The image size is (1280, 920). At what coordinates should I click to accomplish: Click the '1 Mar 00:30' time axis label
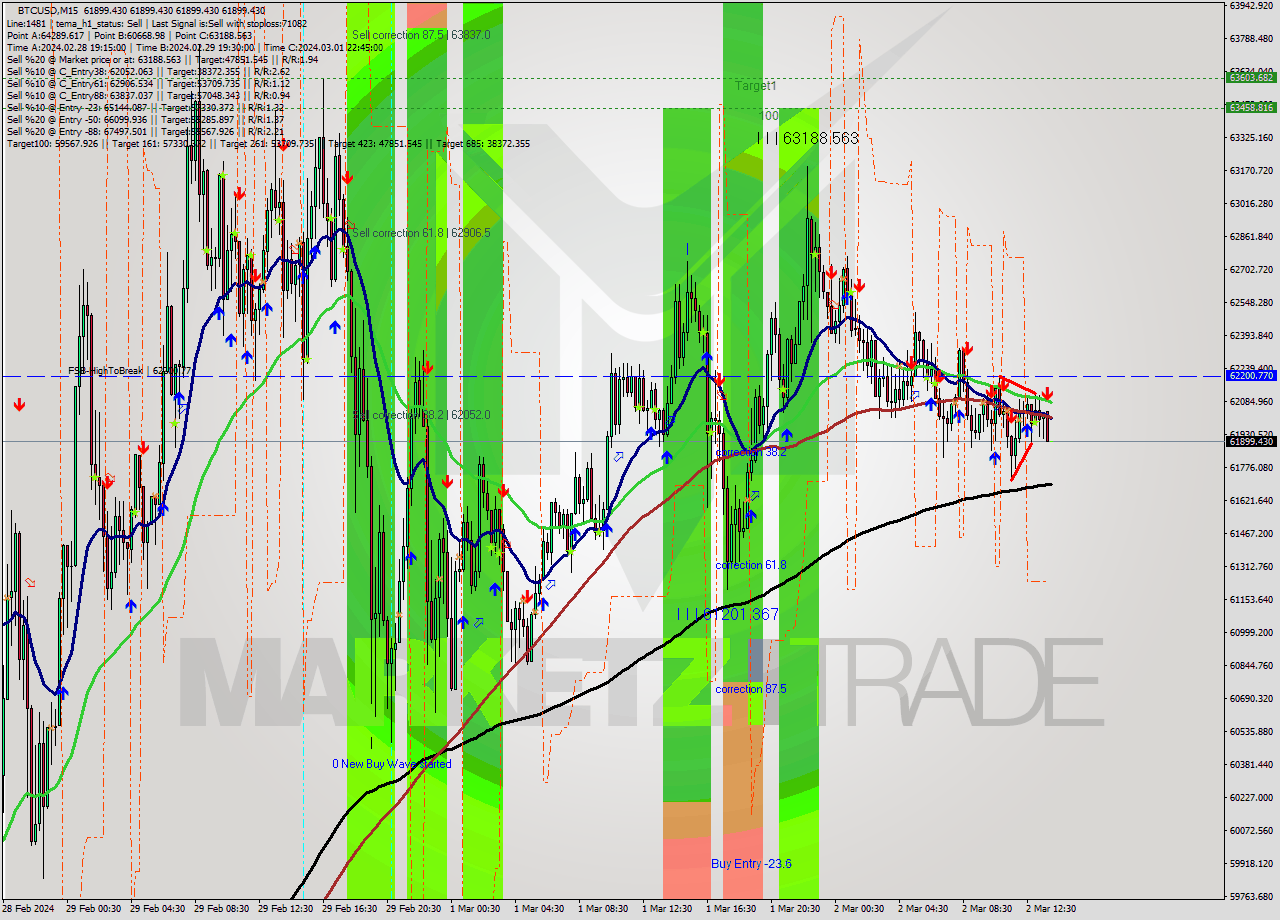tap(475, 909)
